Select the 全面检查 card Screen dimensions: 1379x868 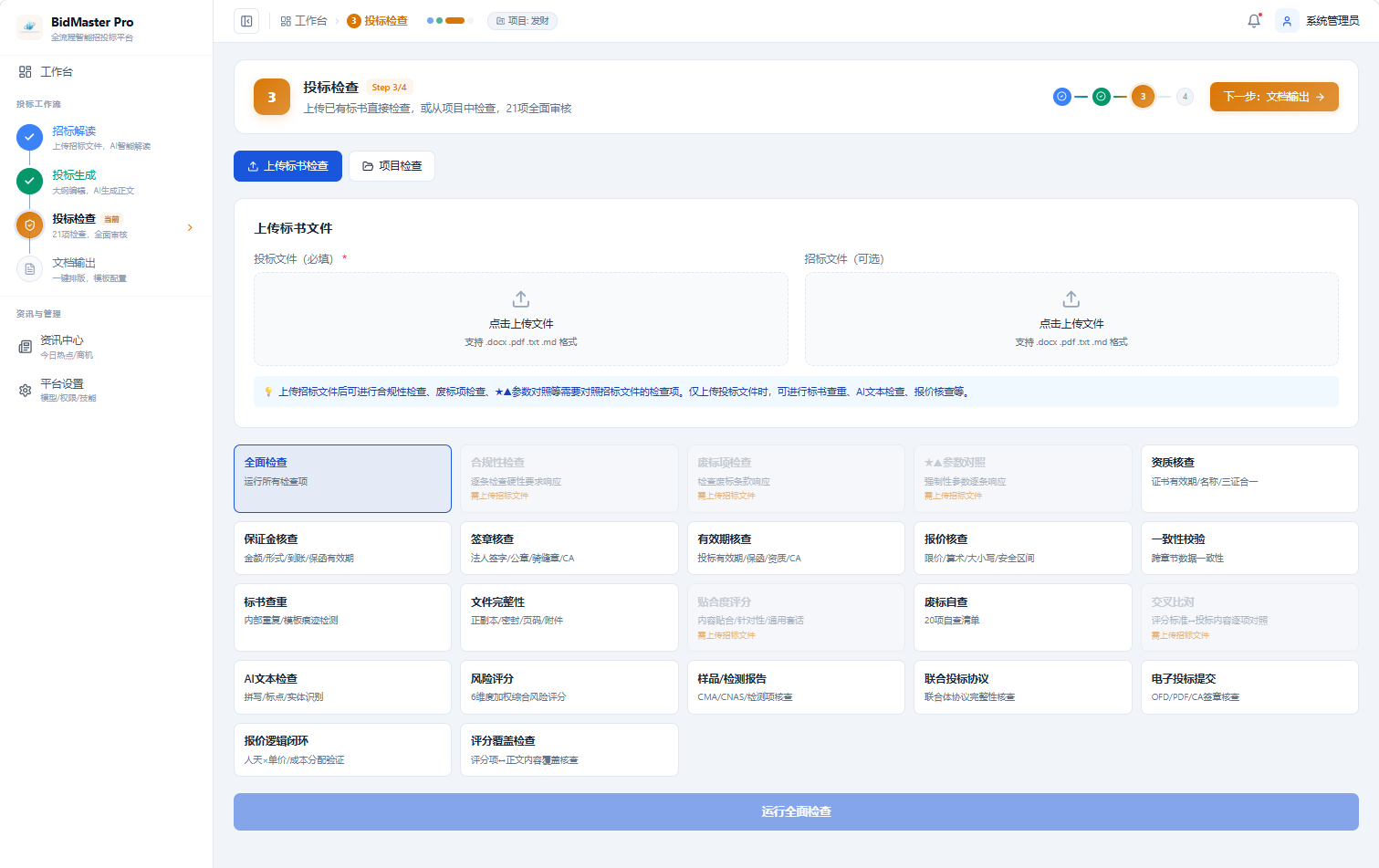point(342,478)
